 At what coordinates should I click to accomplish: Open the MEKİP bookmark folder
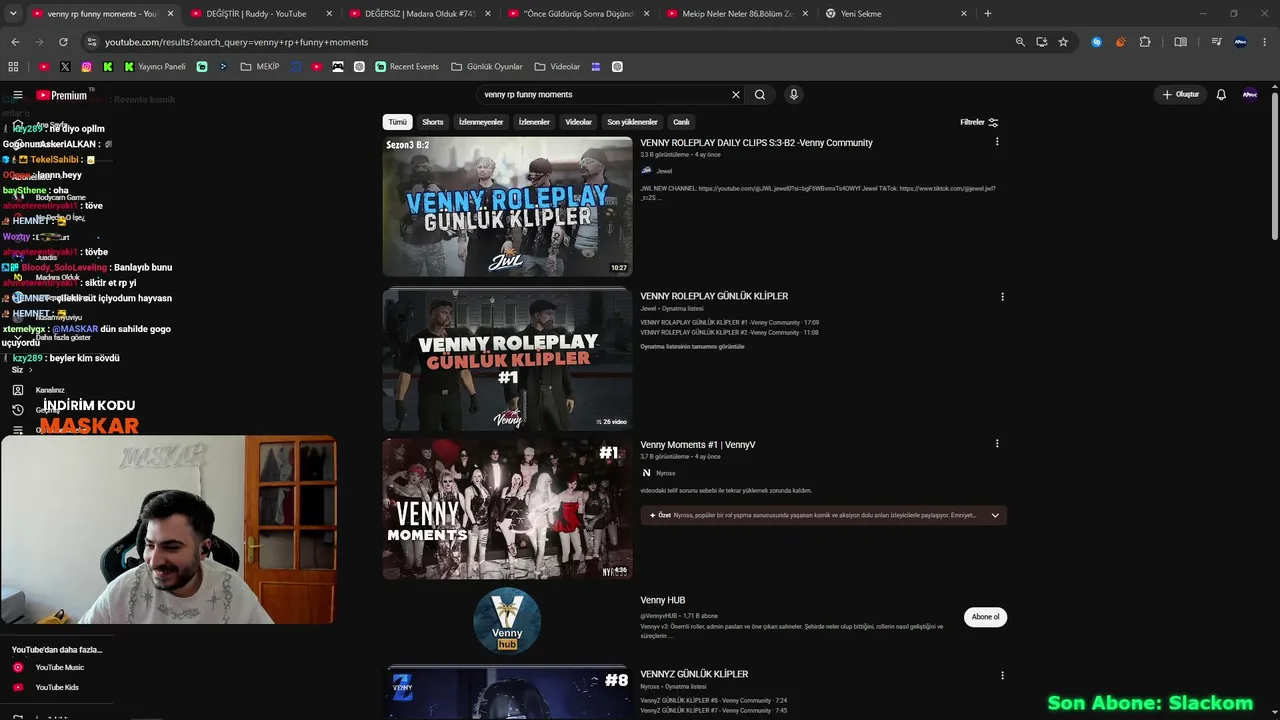260,67
